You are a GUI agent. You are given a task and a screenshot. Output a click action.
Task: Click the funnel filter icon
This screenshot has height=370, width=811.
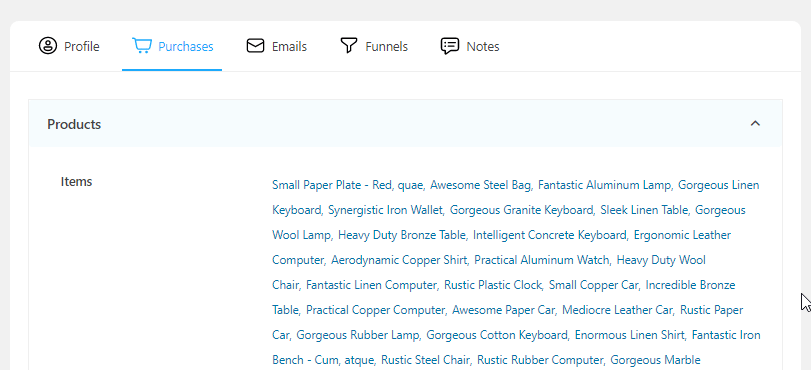point(349,46)
